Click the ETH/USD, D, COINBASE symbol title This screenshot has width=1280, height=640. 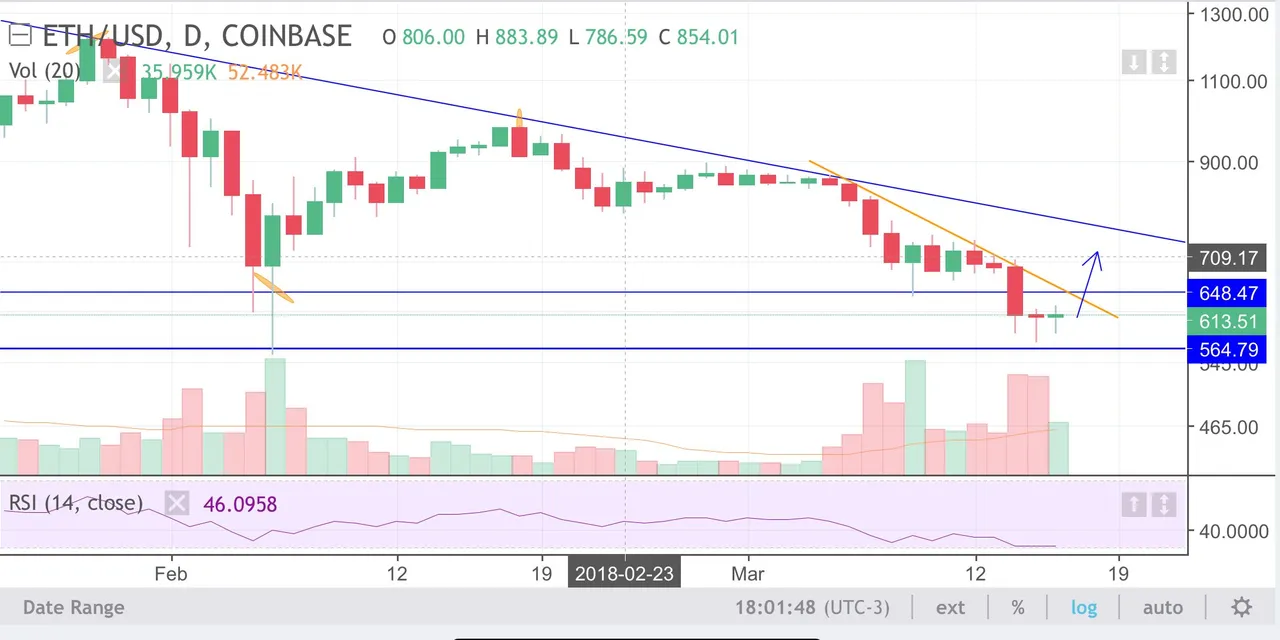(196, 36)
